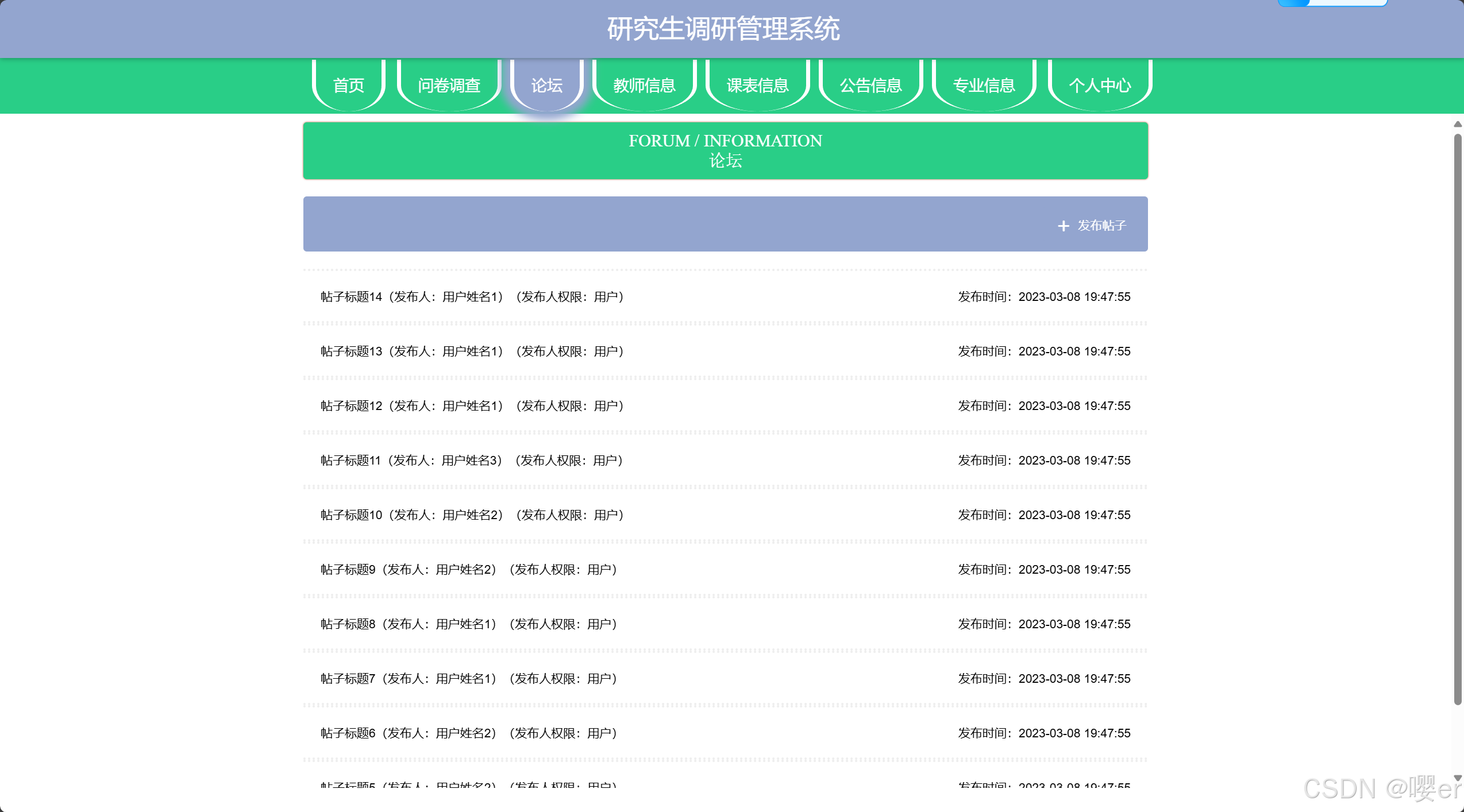Click the scrollbar down arrow
Image resolution: width=1464 pixels, height=812 pixels.
[1457, 778]
